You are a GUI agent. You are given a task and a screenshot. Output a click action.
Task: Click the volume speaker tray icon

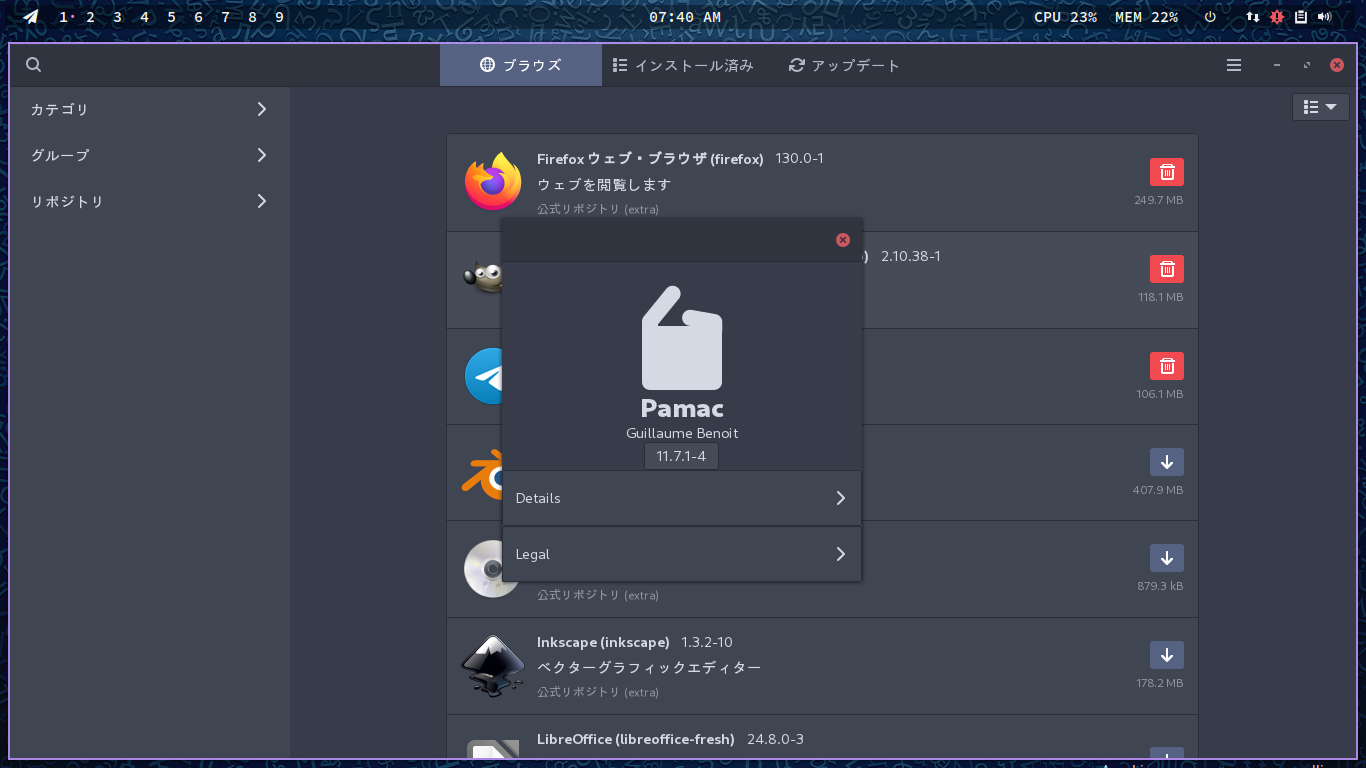1325,17
